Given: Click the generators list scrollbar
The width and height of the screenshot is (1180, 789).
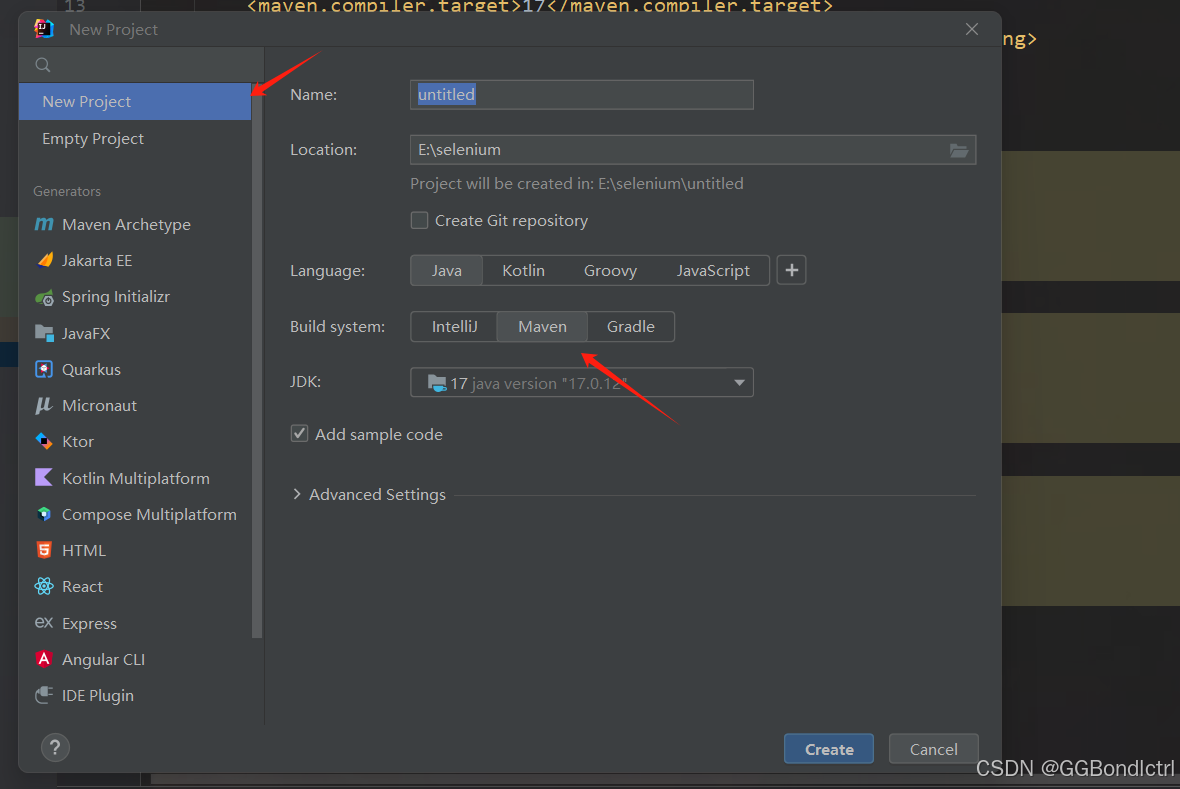Looking at the screenshot, I should tap(257, 361).
